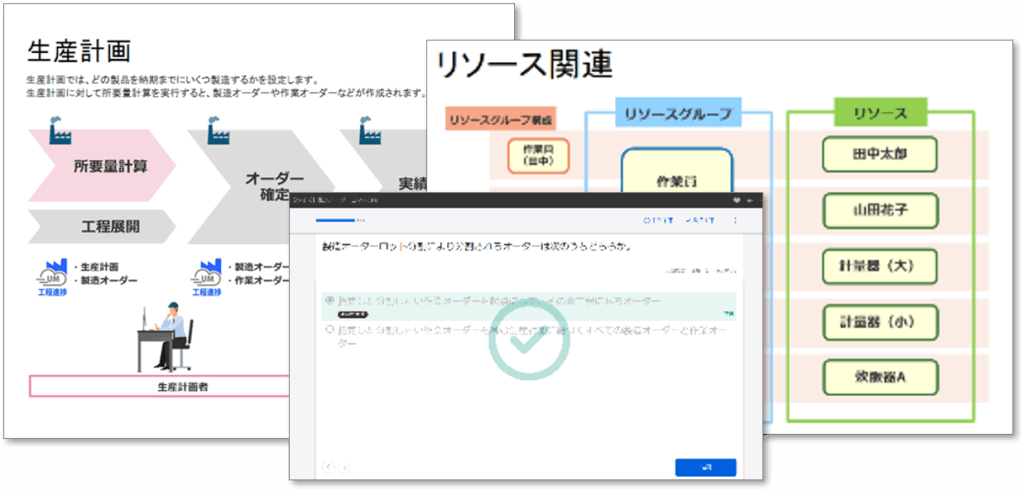Open kebab menu in quiz window header
The image size is (1024, 491).
pos(736,221)
